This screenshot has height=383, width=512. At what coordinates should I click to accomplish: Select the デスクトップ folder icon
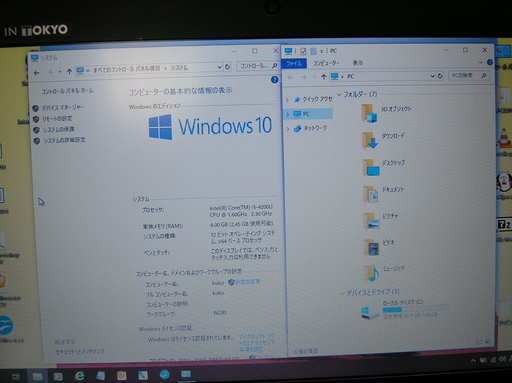(x=371, y=167)
